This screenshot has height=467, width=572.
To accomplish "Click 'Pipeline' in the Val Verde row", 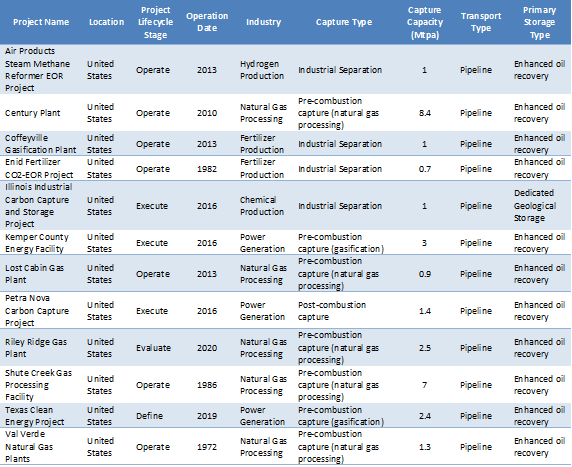I will (x=476, y=447).
